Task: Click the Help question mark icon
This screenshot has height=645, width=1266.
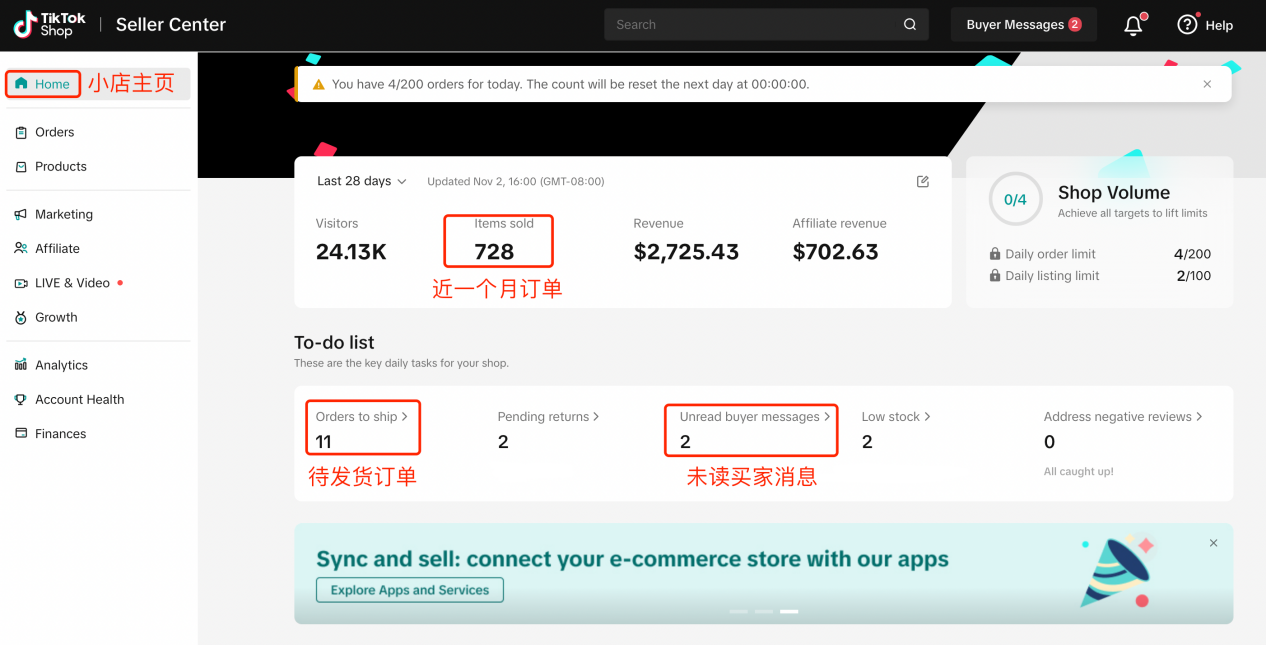Action: coord(1187,25)
